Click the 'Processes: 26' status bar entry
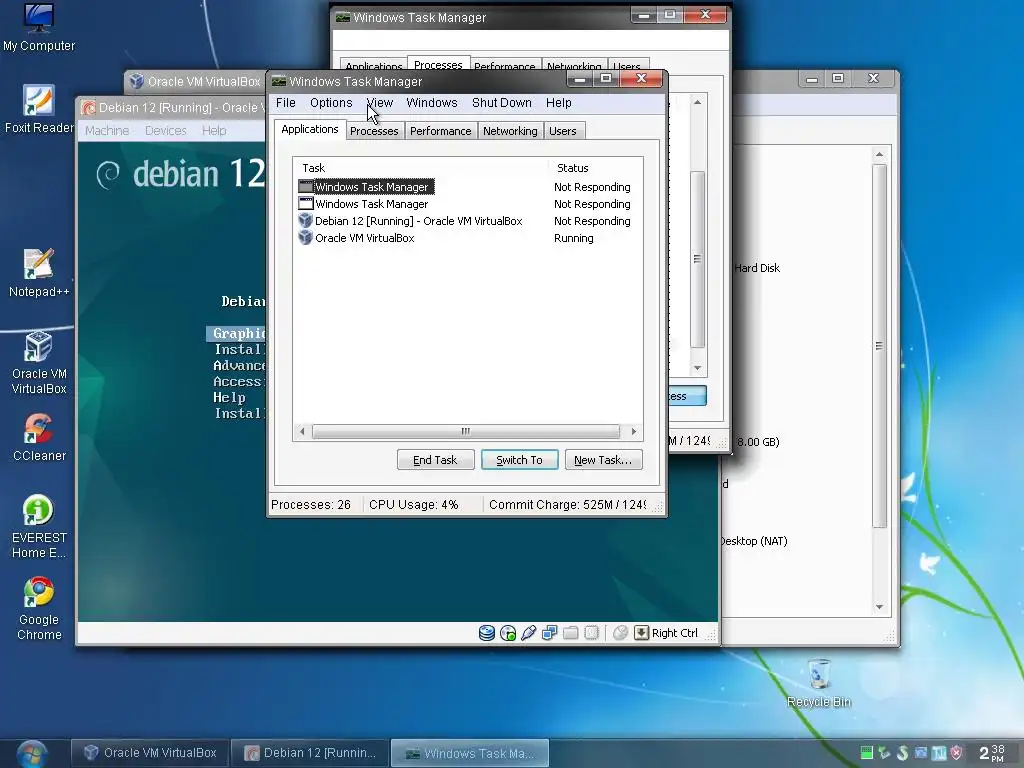1024x768 pixels. tap(311, 505)
